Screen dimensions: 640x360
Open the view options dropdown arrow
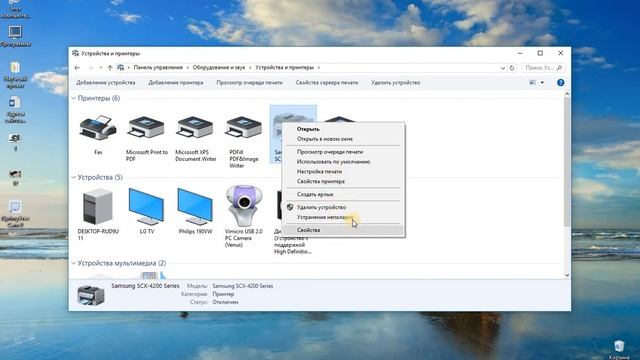[542, 82]
